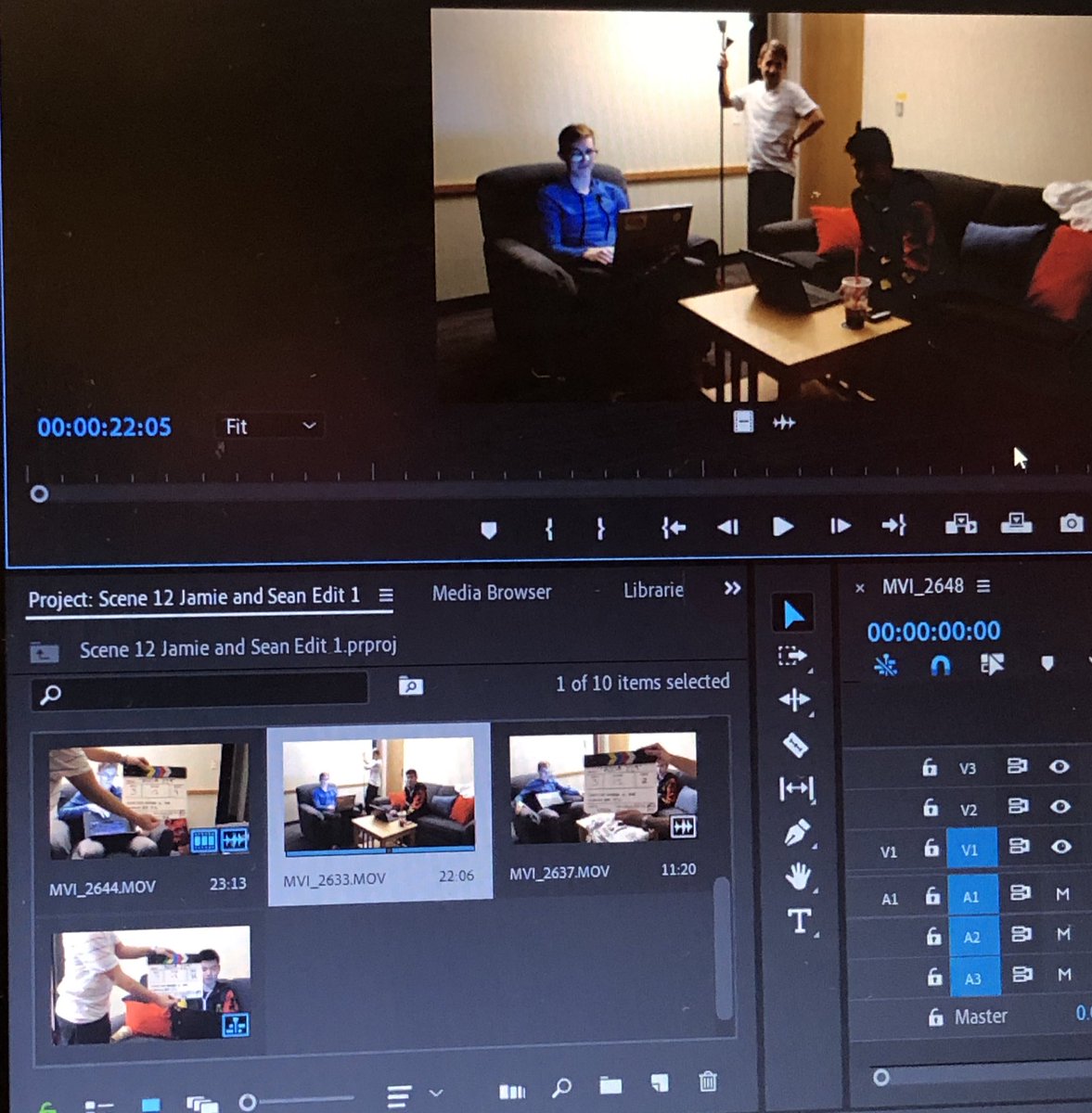
Task: Step forward one frame
Action: coord(840,526)
